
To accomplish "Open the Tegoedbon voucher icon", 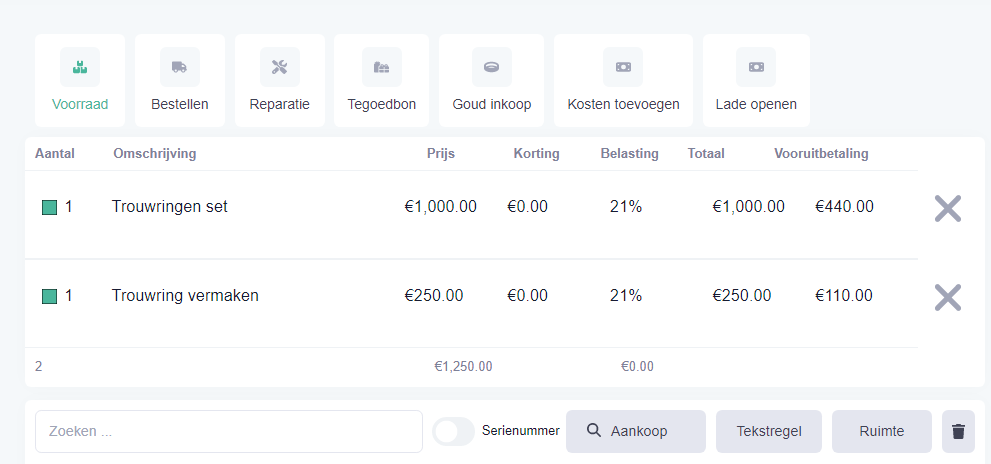I will pos(381,67).
